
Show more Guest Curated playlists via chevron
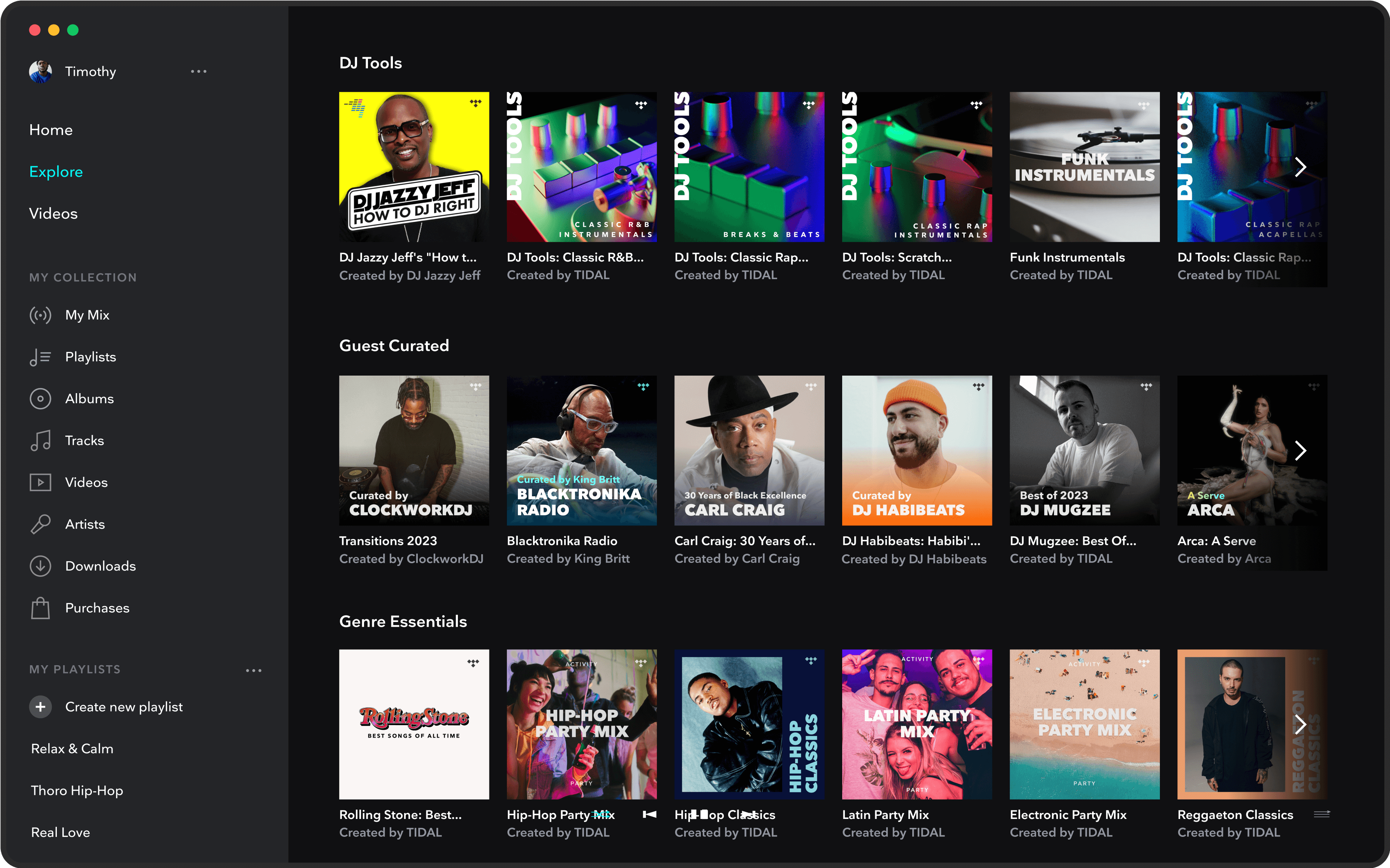1300,451
